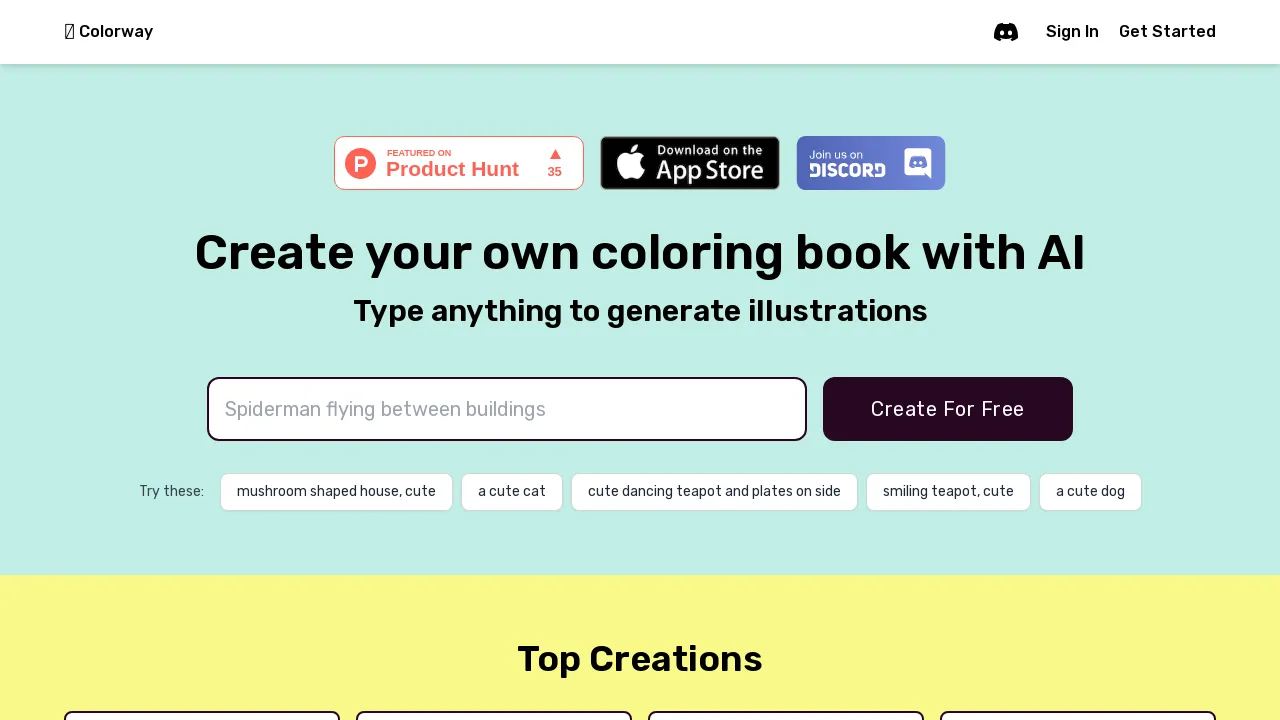
Task: Select the 'a cute cat' prompt chip
Action: [x=511, y=491]
